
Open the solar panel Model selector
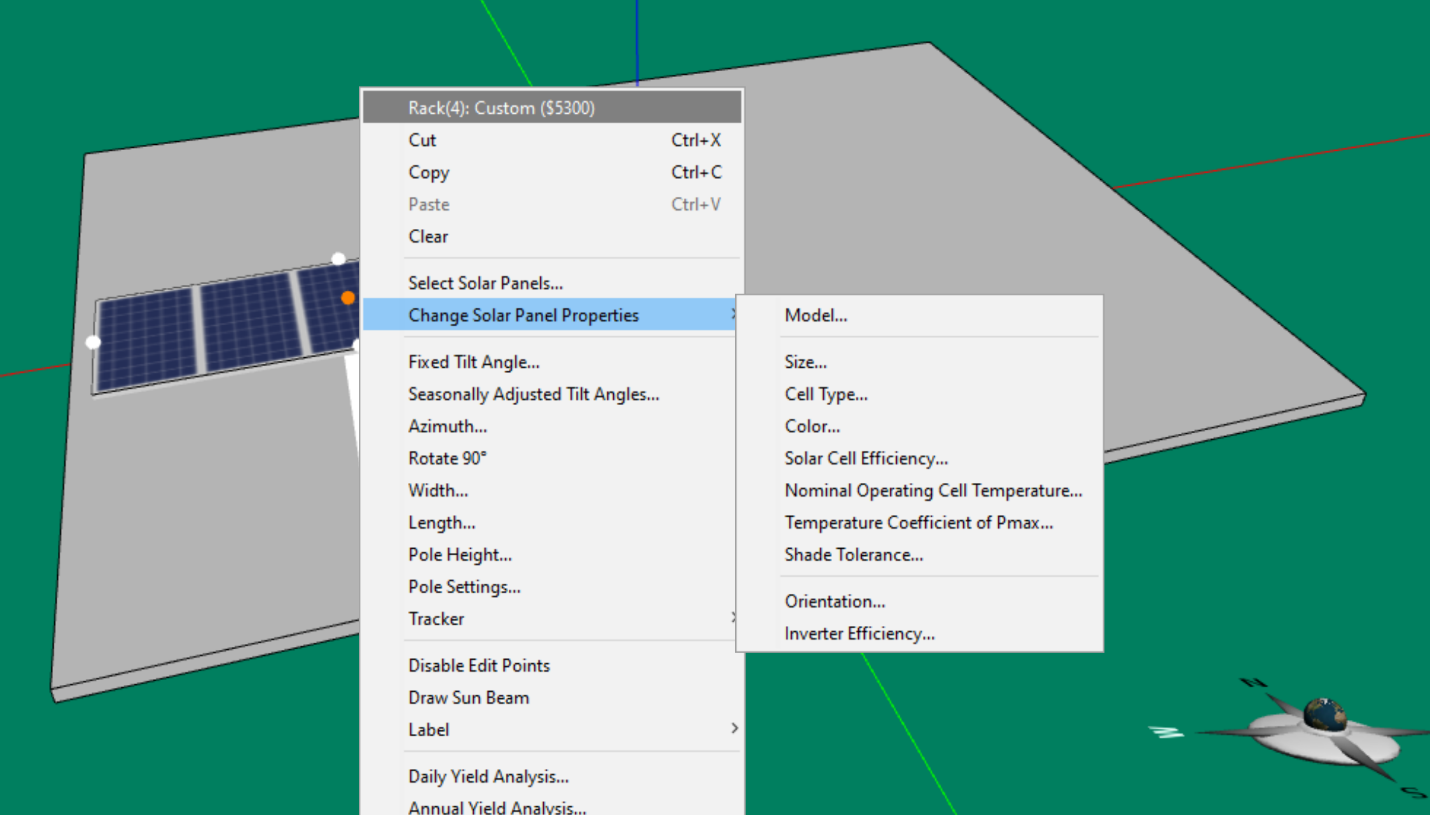tap(815, 314)
